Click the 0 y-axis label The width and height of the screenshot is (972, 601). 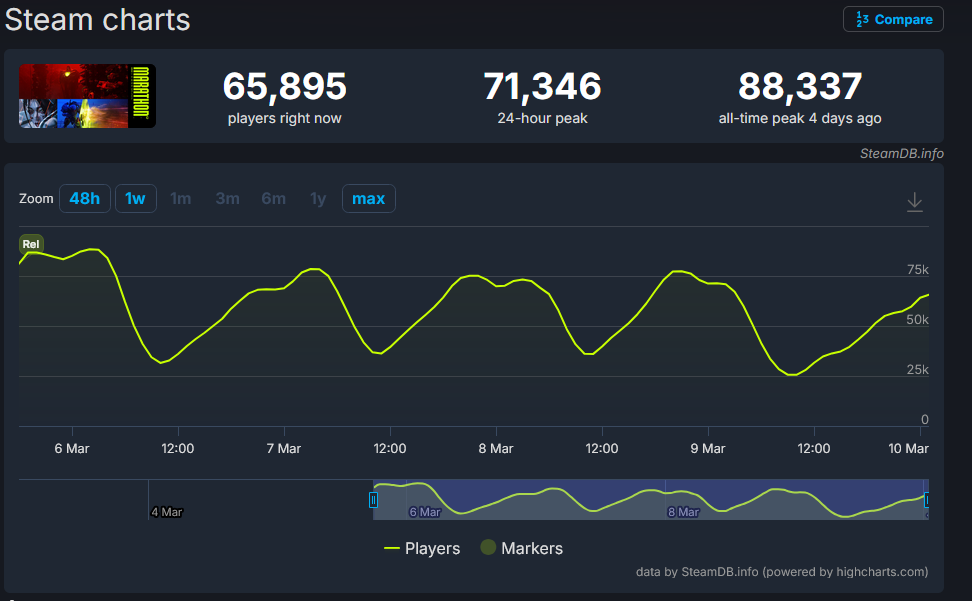(x=924, y=419)
